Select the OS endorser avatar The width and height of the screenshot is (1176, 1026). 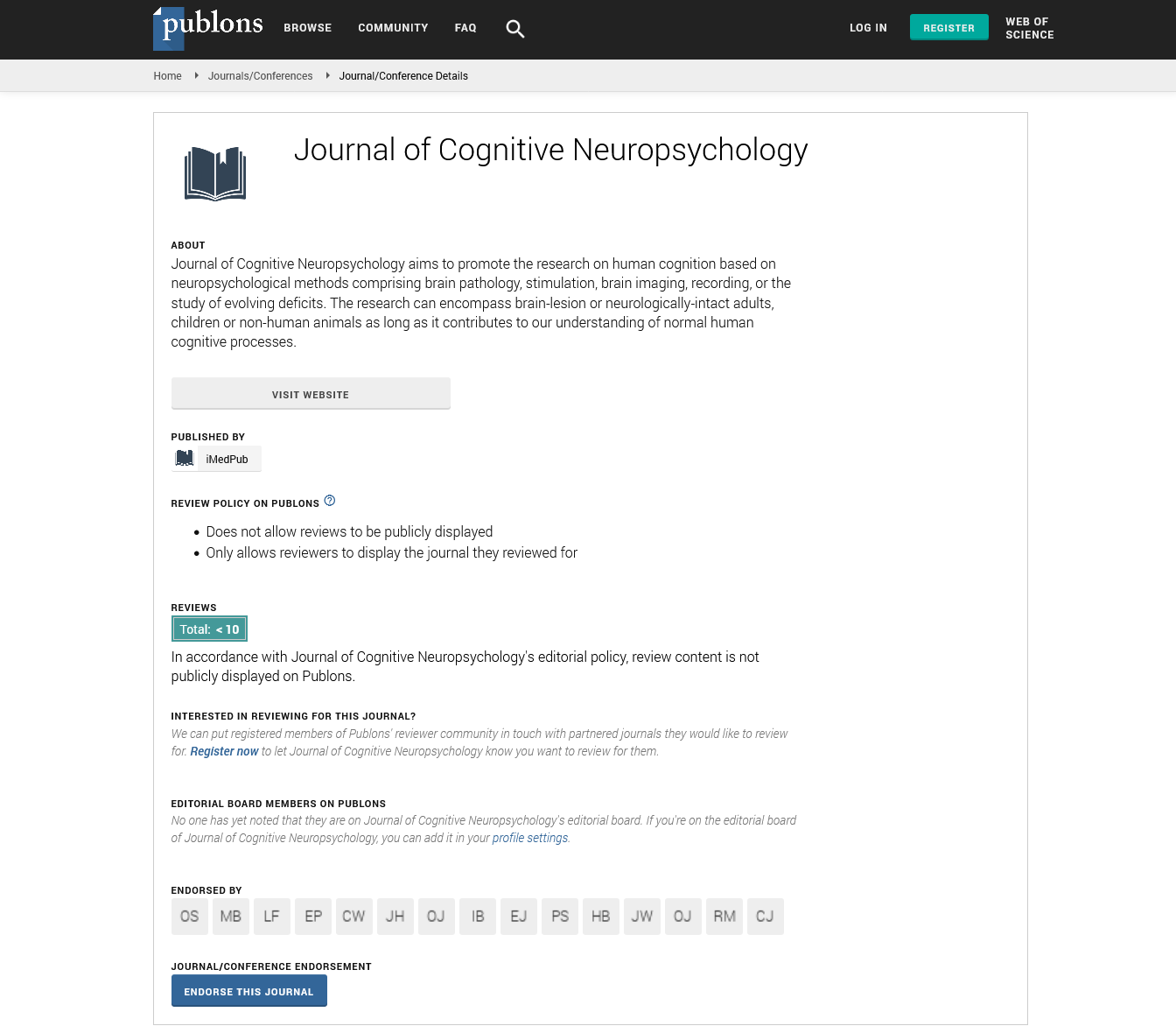tap(190, 917)
